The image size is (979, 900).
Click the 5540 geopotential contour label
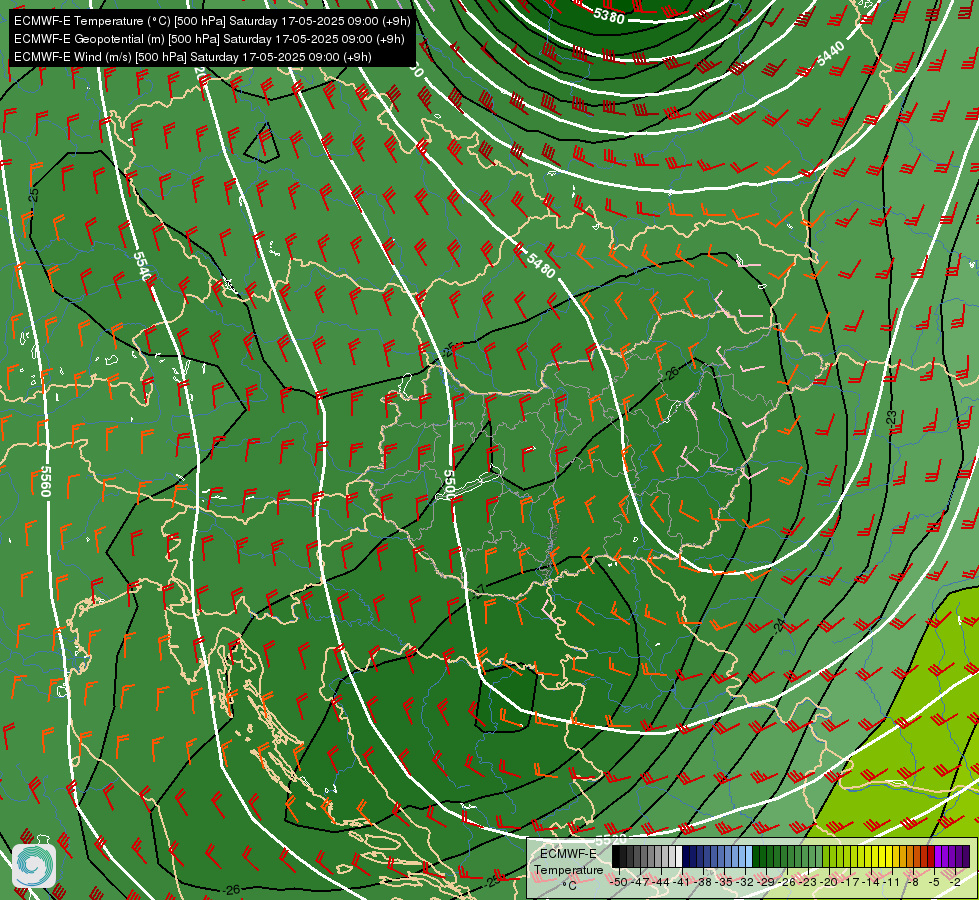coord(142,267)
